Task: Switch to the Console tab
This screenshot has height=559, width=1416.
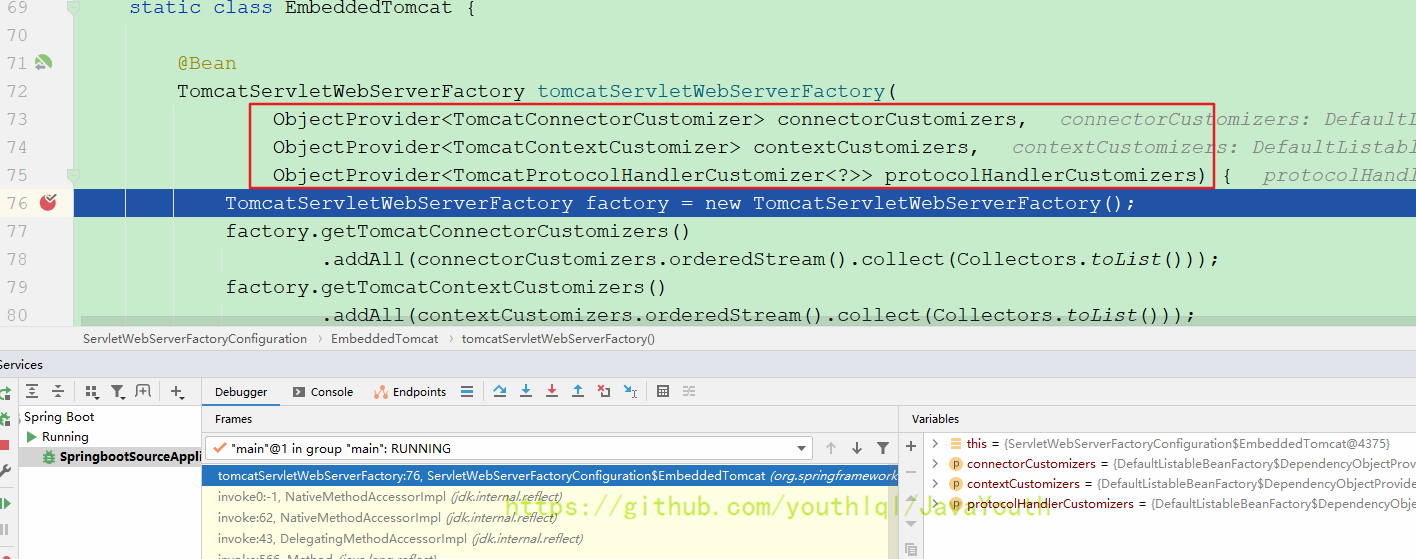Action: 323,392
